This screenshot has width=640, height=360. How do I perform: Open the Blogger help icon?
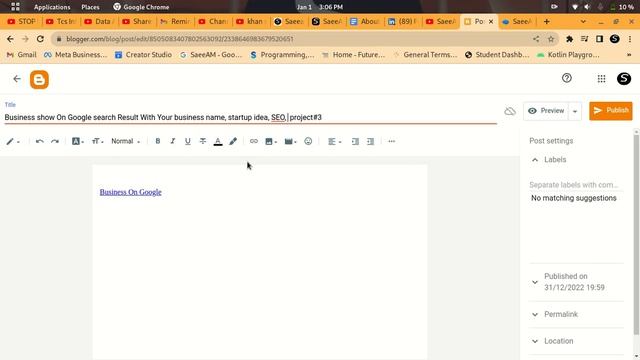(567, 78)
